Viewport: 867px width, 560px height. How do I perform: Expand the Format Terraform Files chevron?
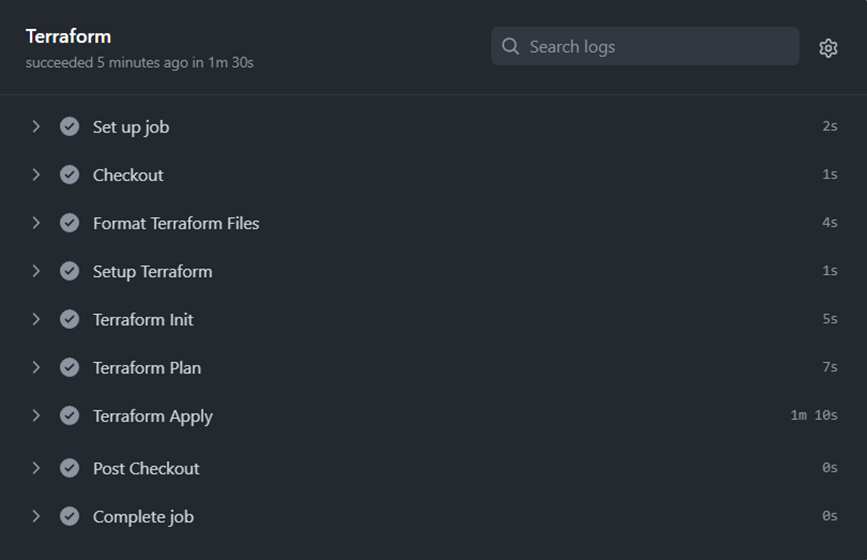point(36,223)
